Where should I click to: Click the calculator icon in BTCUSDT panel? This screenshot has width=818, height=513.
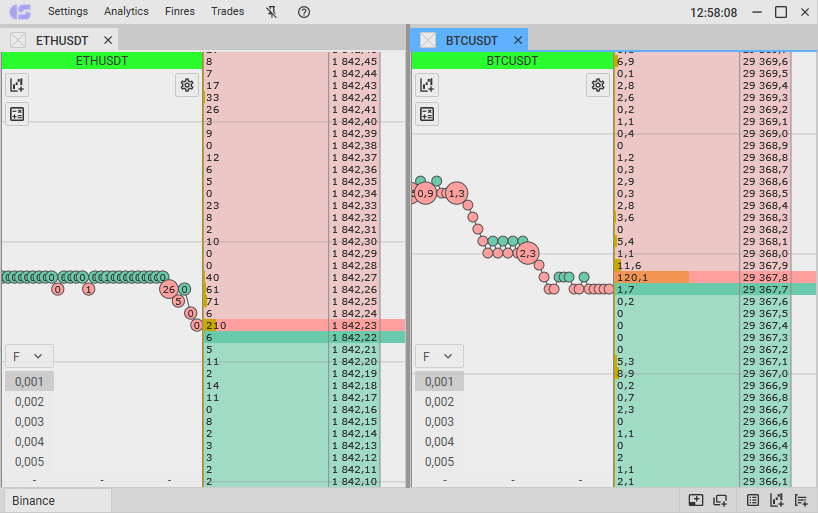[x=427, y=114]
